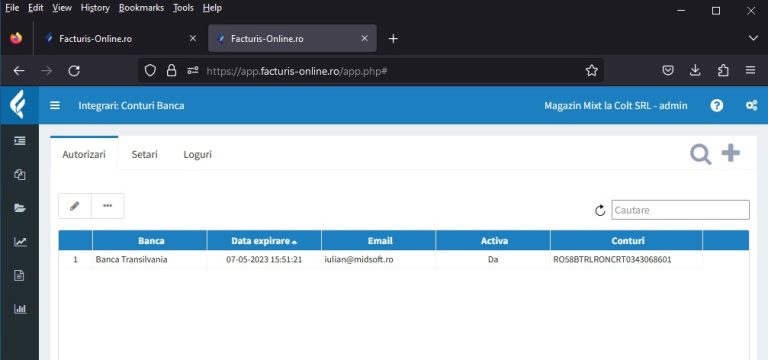The width and height of the screenshot is (768, 360).
Task: Click the Email column header
Action: [x=380, y=241]
